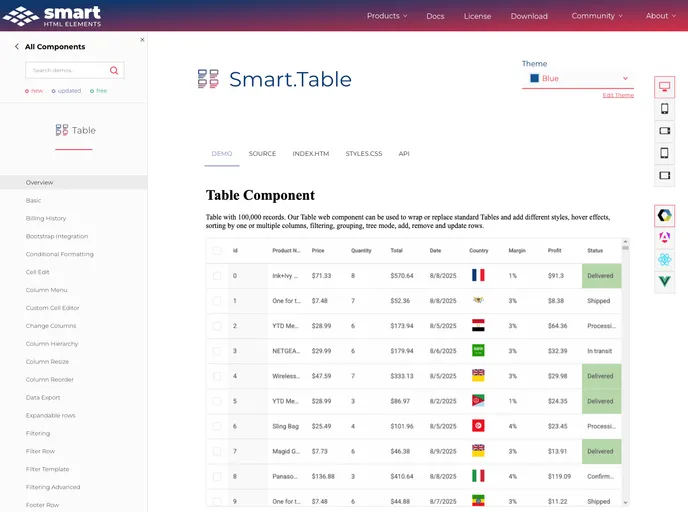Click the flag in row 7

[x=478, y=451]
